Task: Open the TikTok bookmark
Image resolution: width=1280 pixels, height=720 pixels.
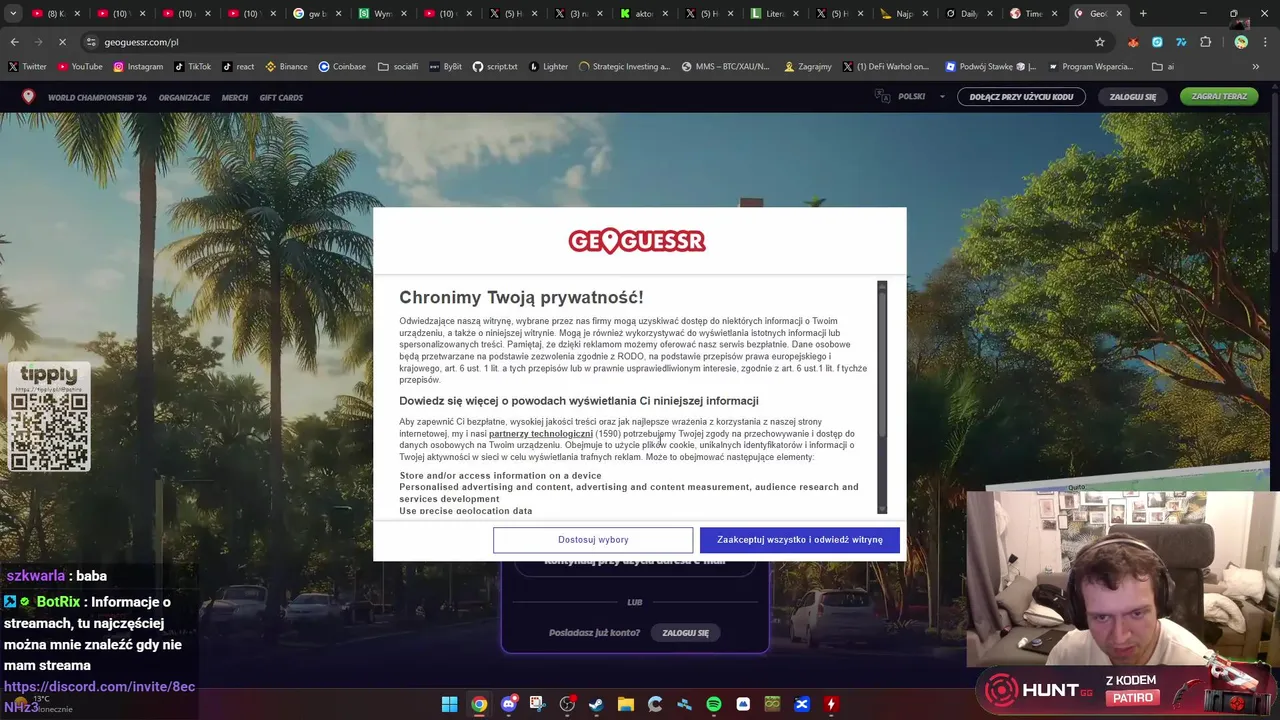Action: 192,67
